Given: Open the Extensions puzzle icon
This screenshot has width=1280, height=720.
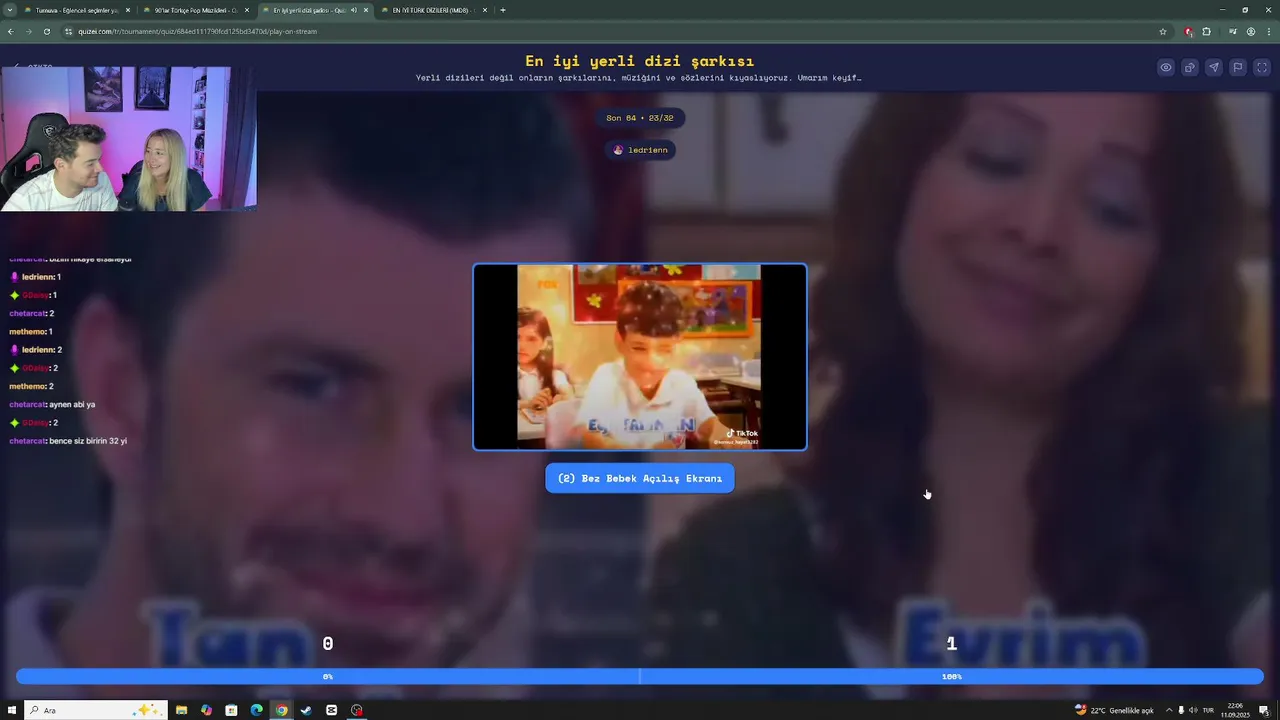Looking at the screenshot, I should coord(1207,31).
